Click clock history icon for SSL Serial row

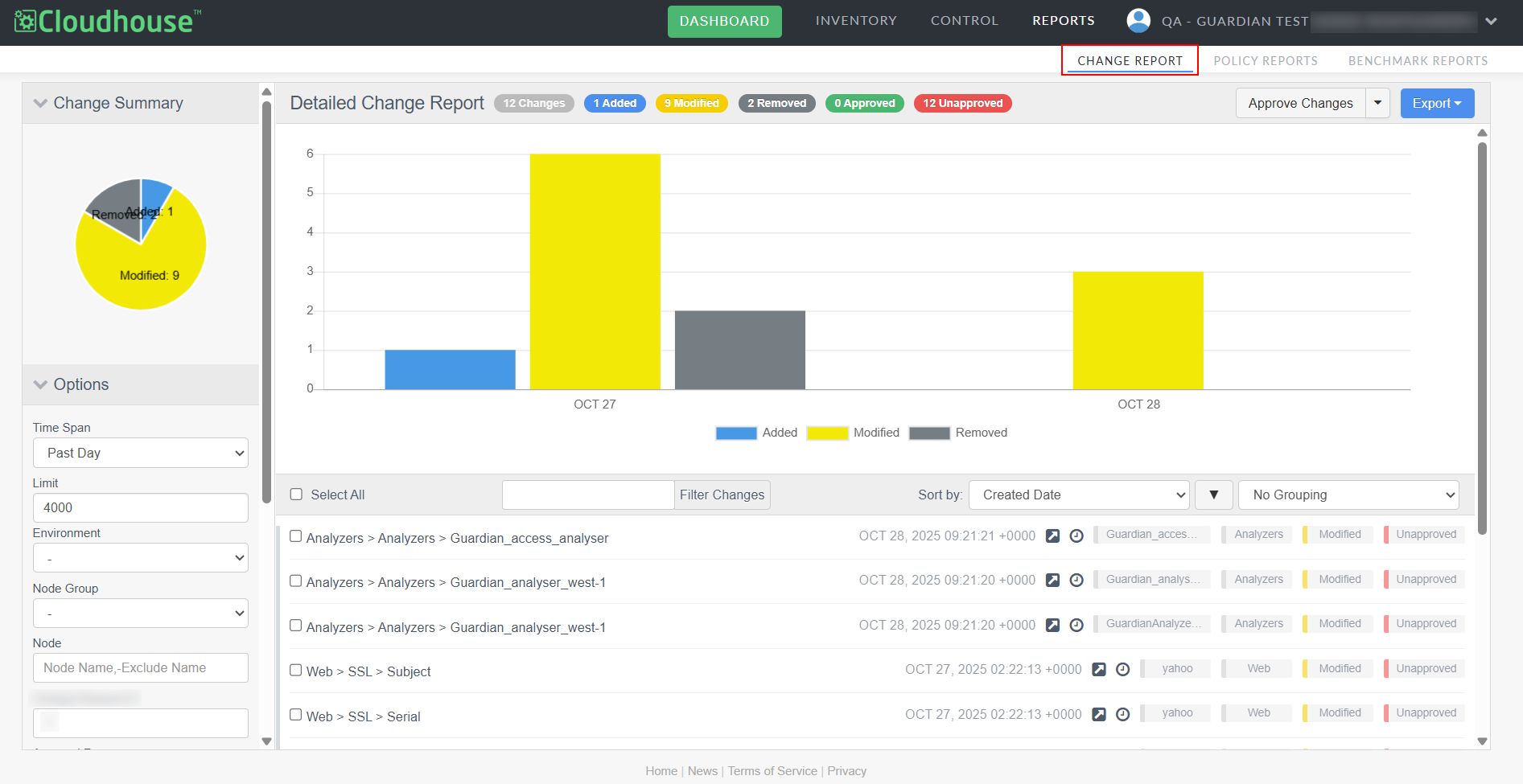[1123, 714]
